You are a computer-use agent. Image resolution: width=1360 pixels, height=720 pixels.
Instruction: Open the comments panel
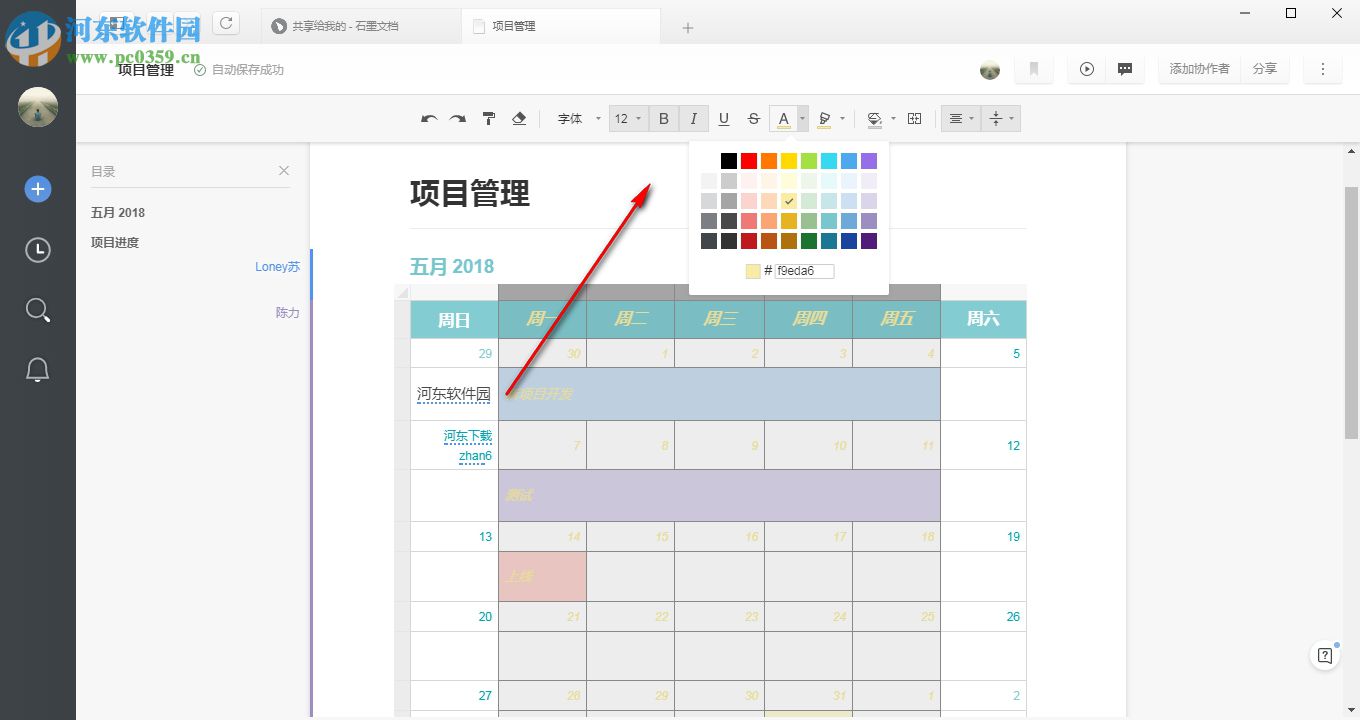pyautogui.click(x=1125, y=69)
